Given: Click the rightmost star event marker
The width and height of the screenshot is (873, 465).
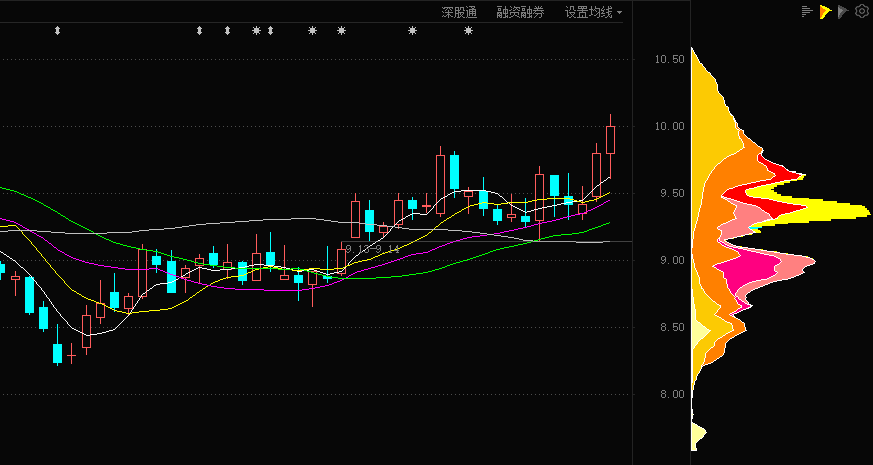Looking at the screenshot, I should [x=468, y=31].
